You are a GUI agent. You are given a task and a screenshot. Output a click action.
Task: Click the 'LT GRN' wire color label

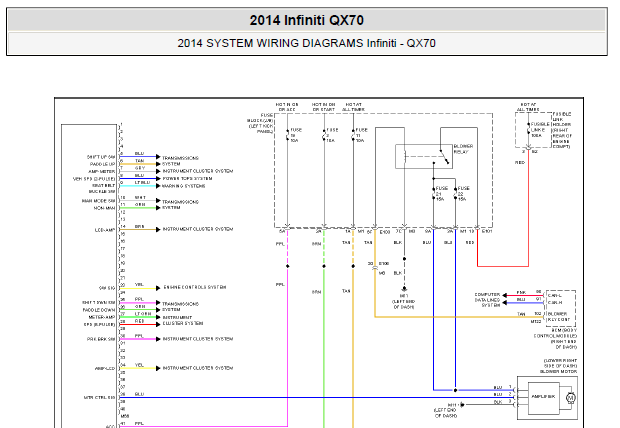tap(143, 314)
